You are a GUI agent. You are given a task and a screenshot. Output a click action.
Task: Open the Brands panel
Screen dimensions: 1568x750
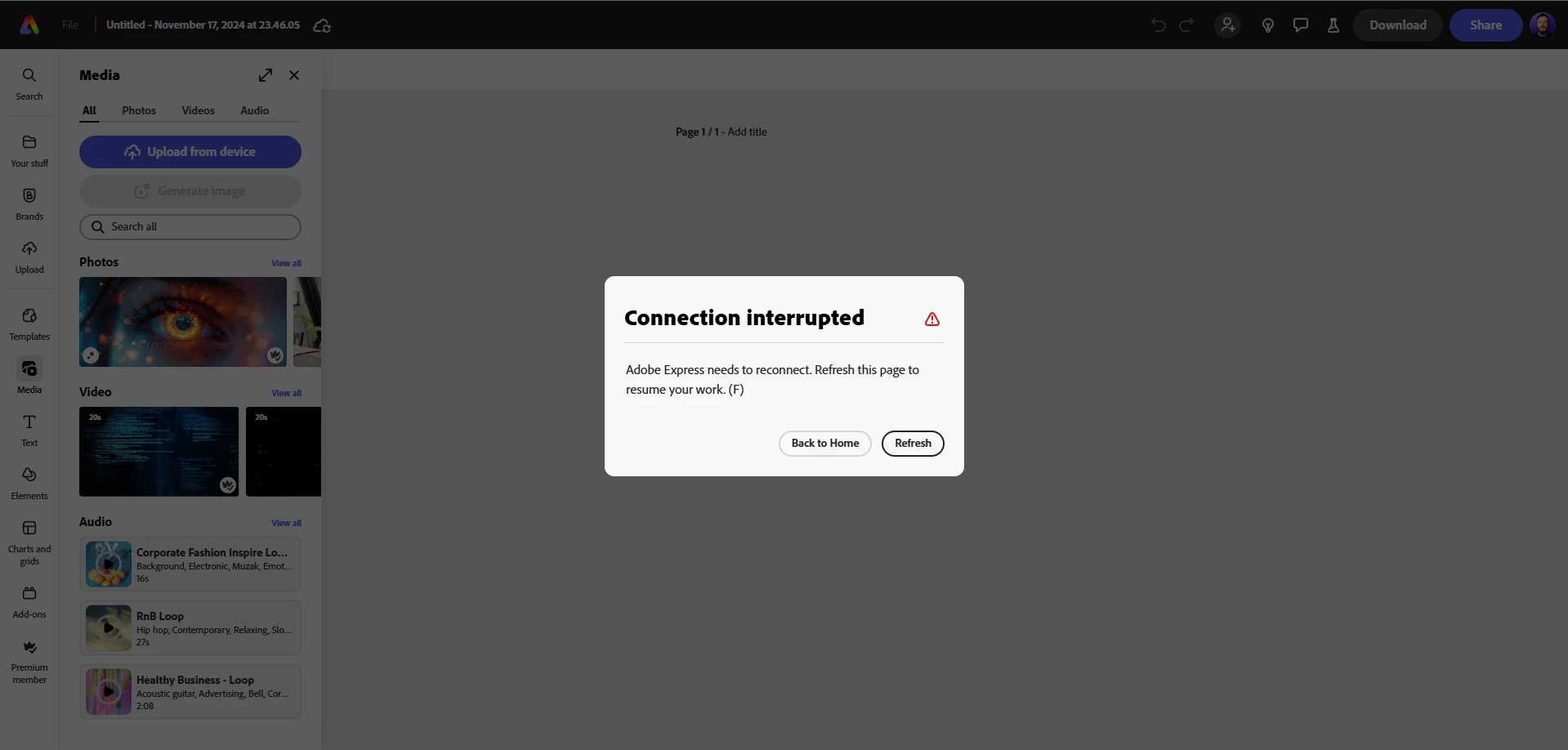pyautogui.click(x=29, y=204)
